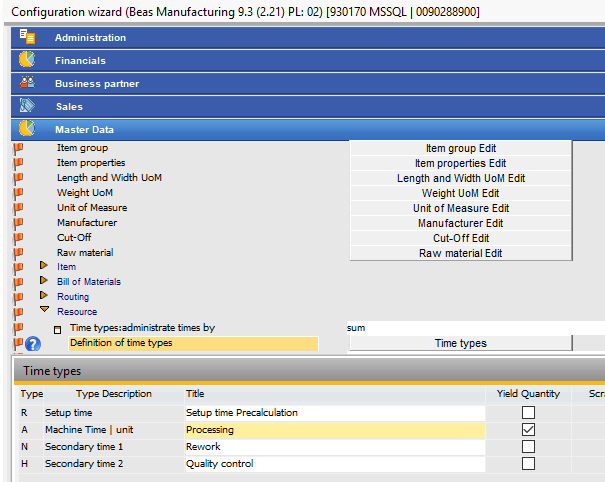Click the flag icon beside Item group
Image resolution: width=605 pixels, height=482 pixels.
click(x=18, y=148)
